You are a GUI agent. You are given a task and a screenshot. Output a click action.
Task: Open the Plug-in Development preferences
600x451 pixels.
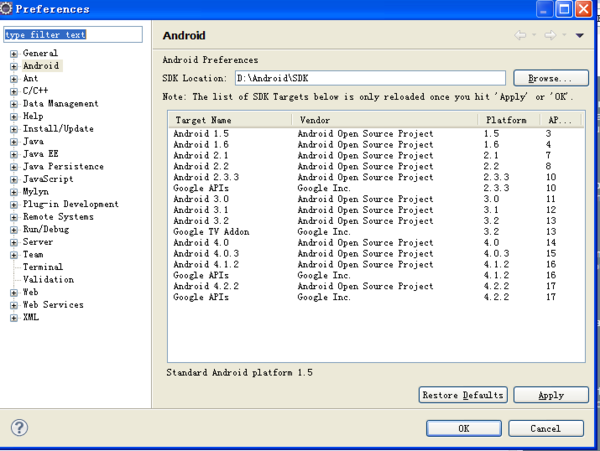tap(70, 204)
